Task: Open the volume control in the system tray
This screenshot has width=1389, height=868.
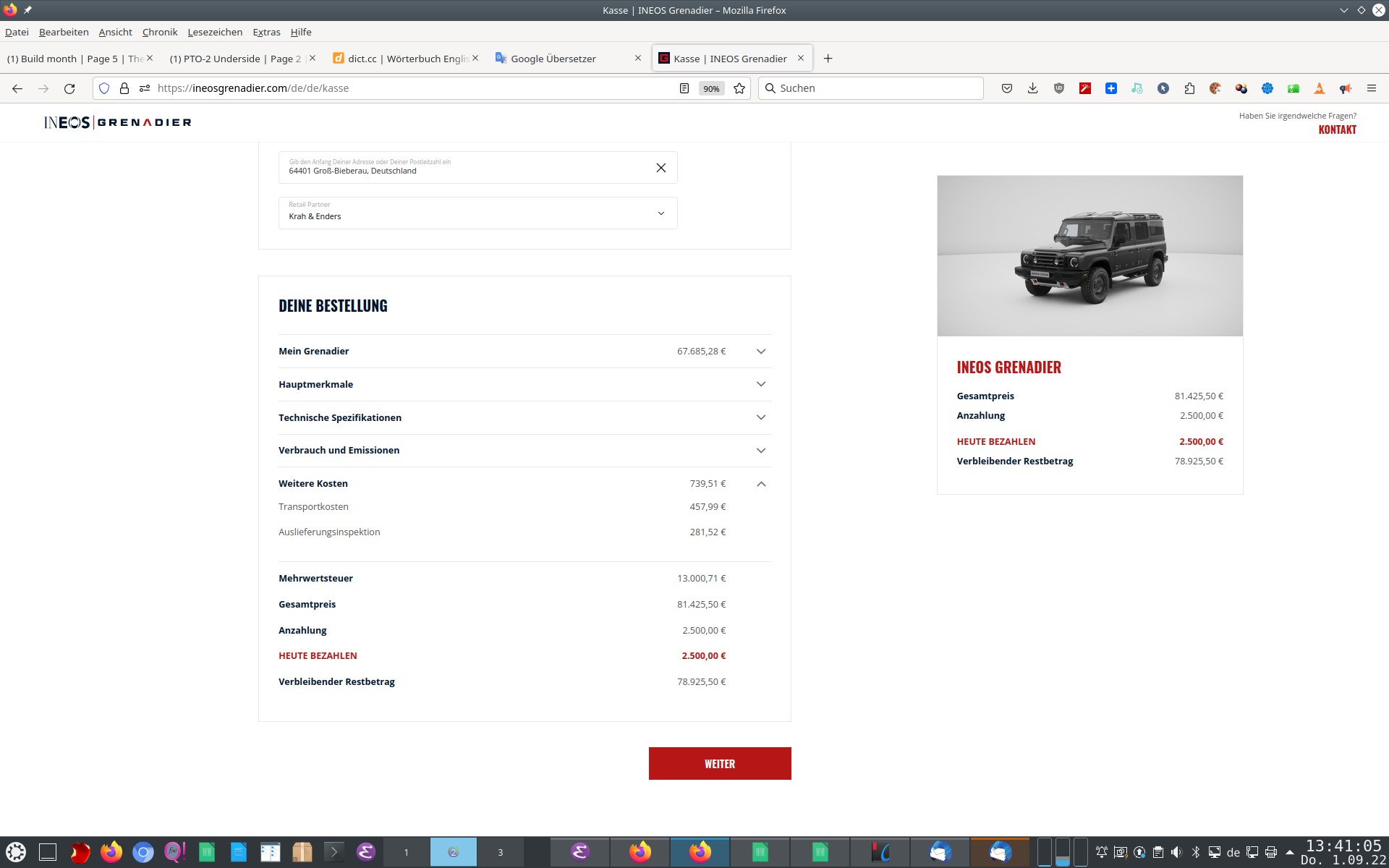Action: [1176, 852]
